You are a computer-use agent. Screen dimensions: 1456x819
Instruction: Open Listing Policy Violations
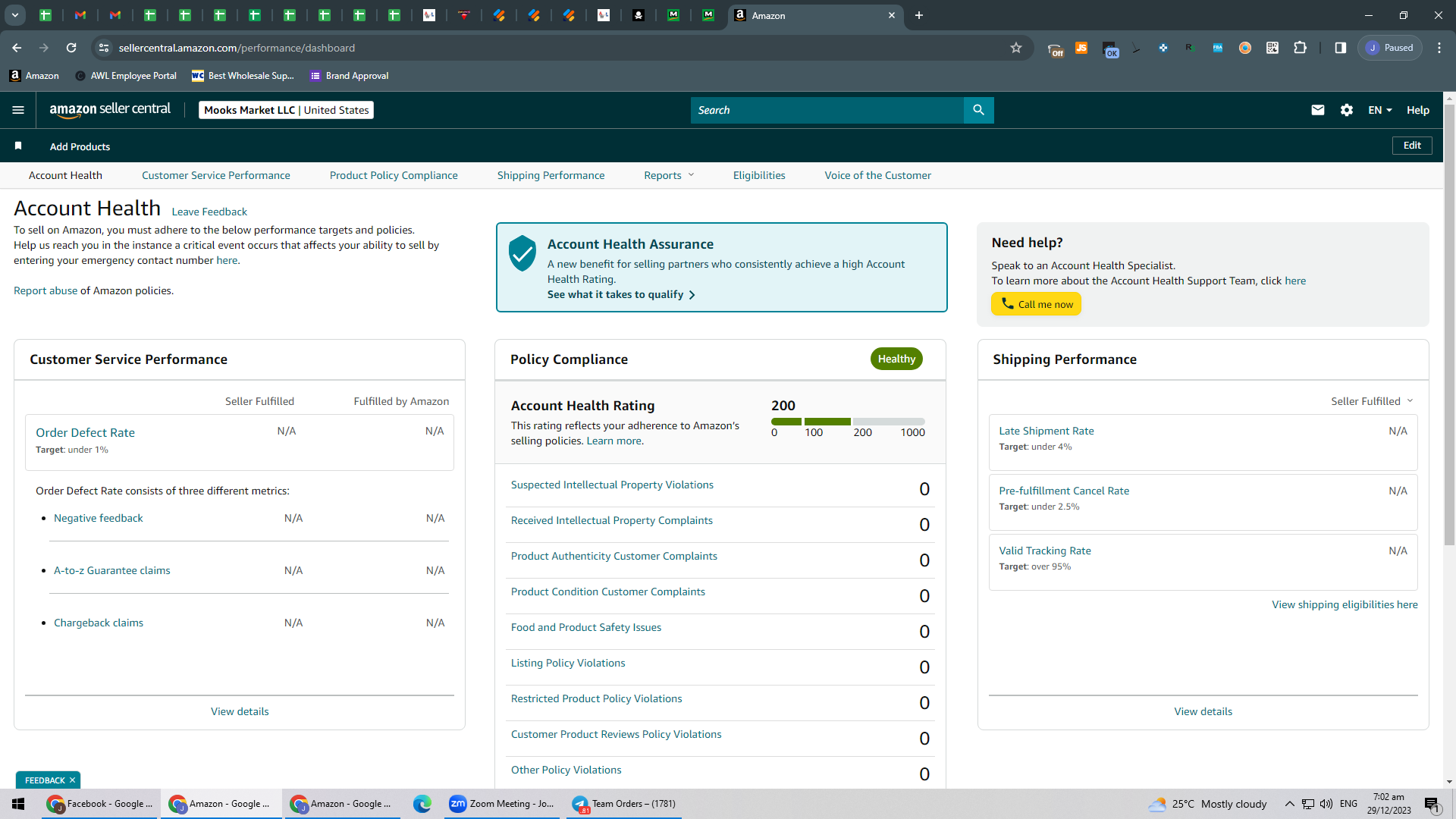tap(568, 663)
